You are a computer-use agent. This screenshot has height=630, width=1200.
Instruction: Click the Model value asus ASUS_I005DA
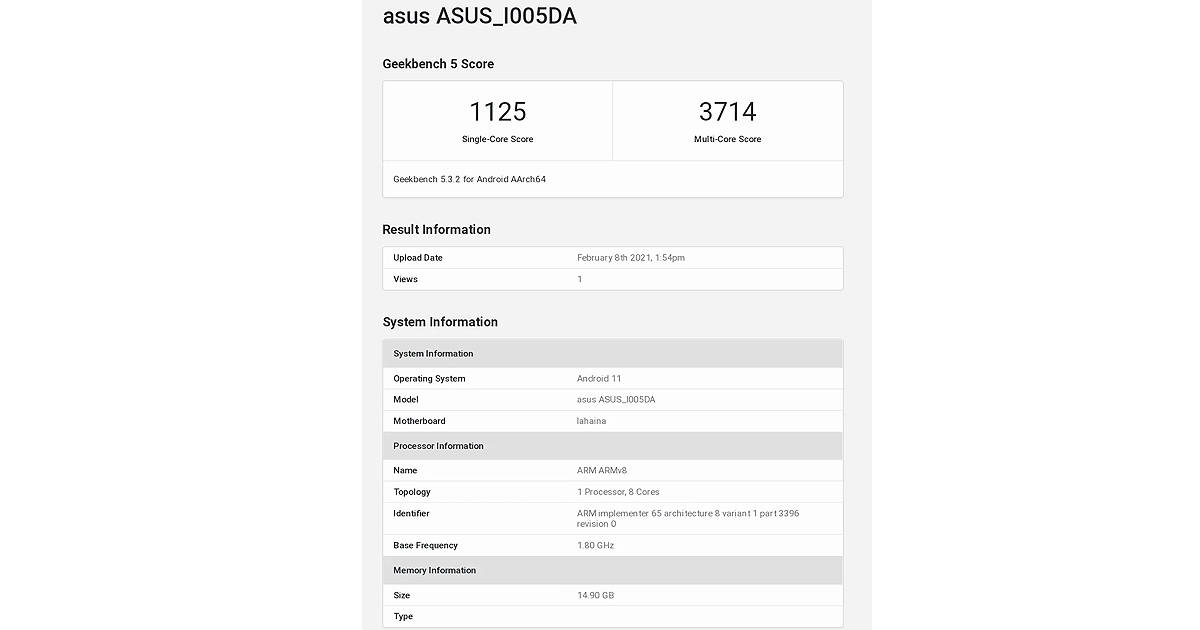pyautogui.click(x=617, y=399)
